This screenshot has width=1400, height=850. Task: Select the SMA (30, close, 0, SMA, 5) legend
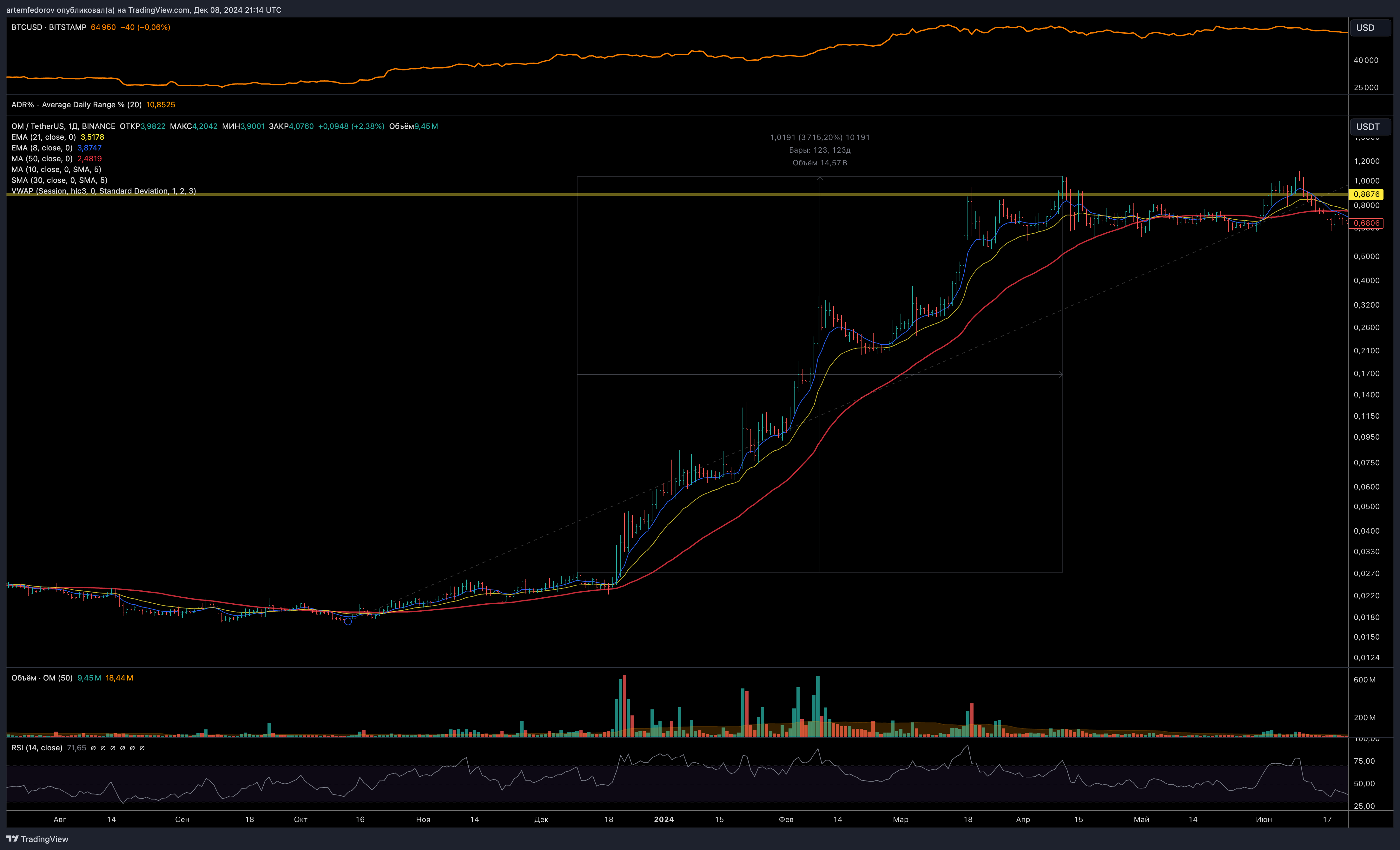click(59, 180)
